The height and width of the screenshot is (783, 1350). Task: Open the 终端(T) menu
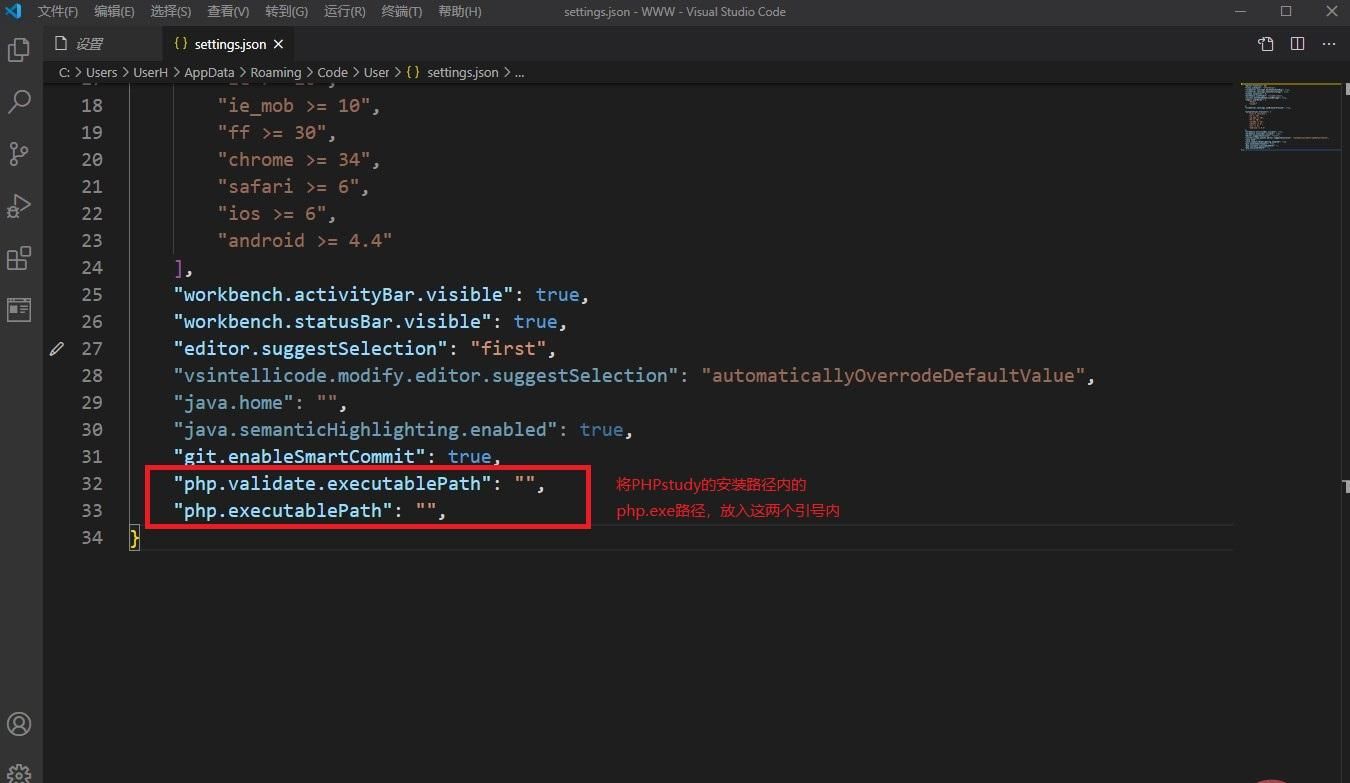[402, 11]
